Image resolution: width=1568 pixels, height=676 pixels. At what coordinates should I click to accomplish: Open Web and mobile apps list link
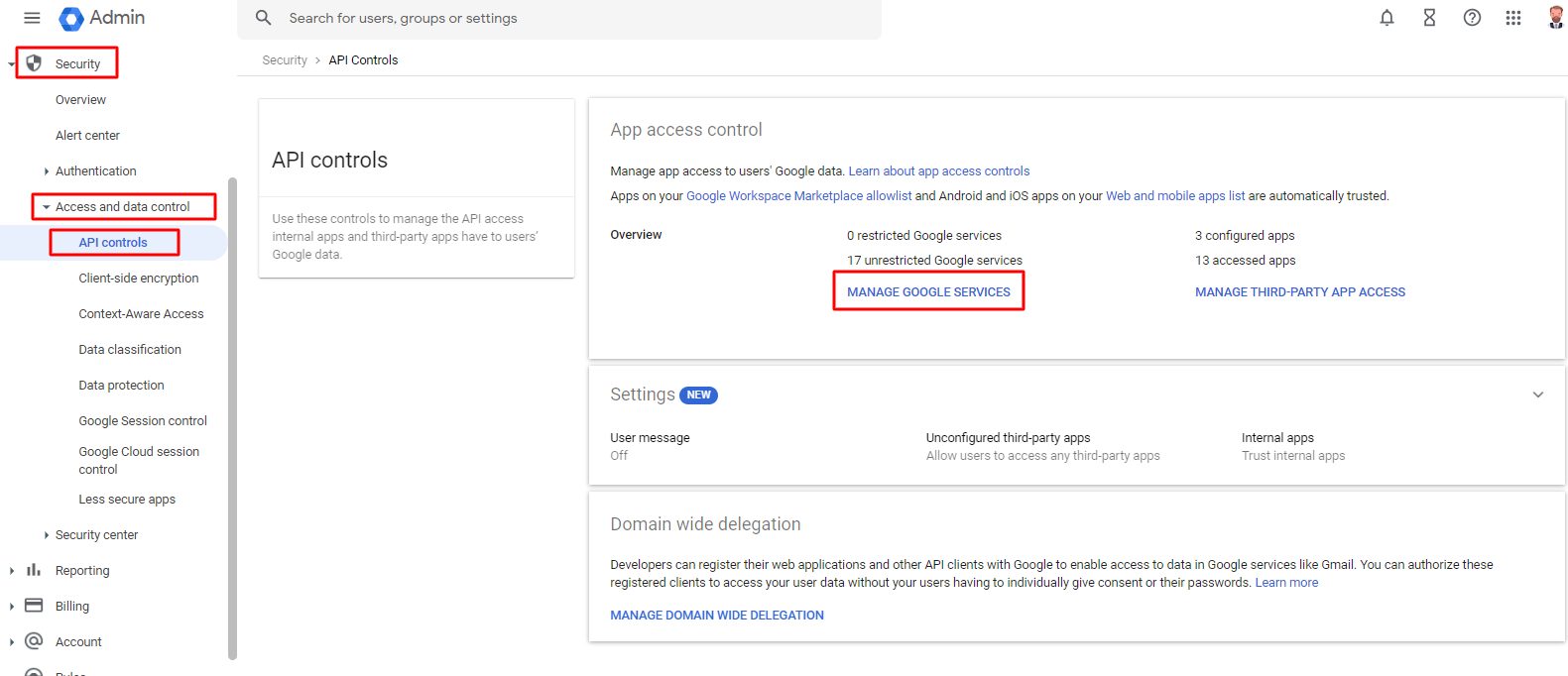point(1175,196)
